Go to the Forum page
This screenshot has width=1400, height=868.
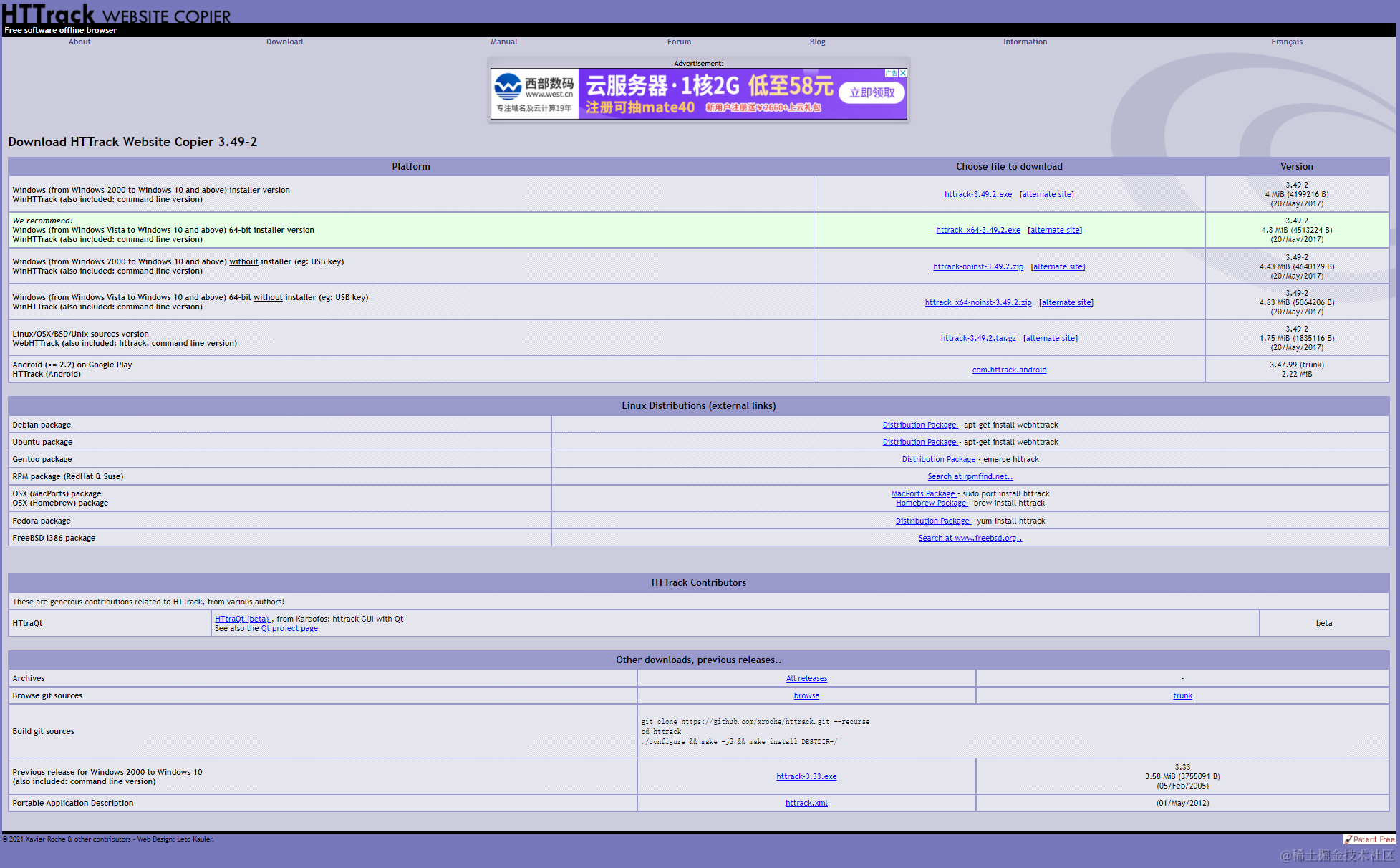(679, 42)
